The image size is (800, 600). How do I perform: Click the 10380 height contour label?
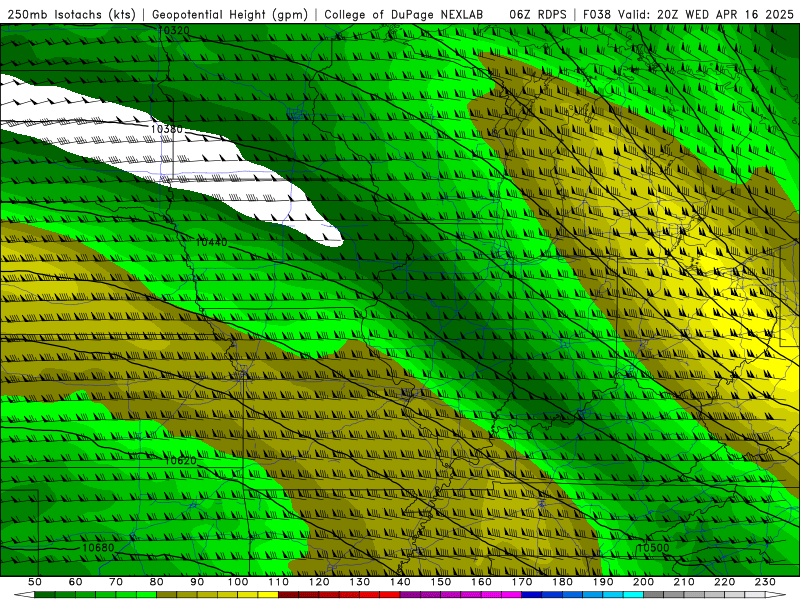pos(166,129)
